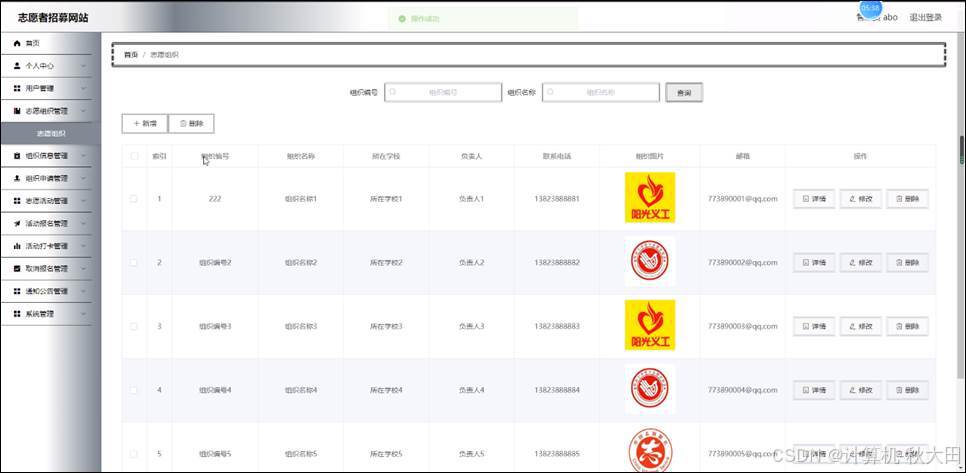Click the 组织名称 search field
Viewport: 966px width, 473px height.
[601, 92]
